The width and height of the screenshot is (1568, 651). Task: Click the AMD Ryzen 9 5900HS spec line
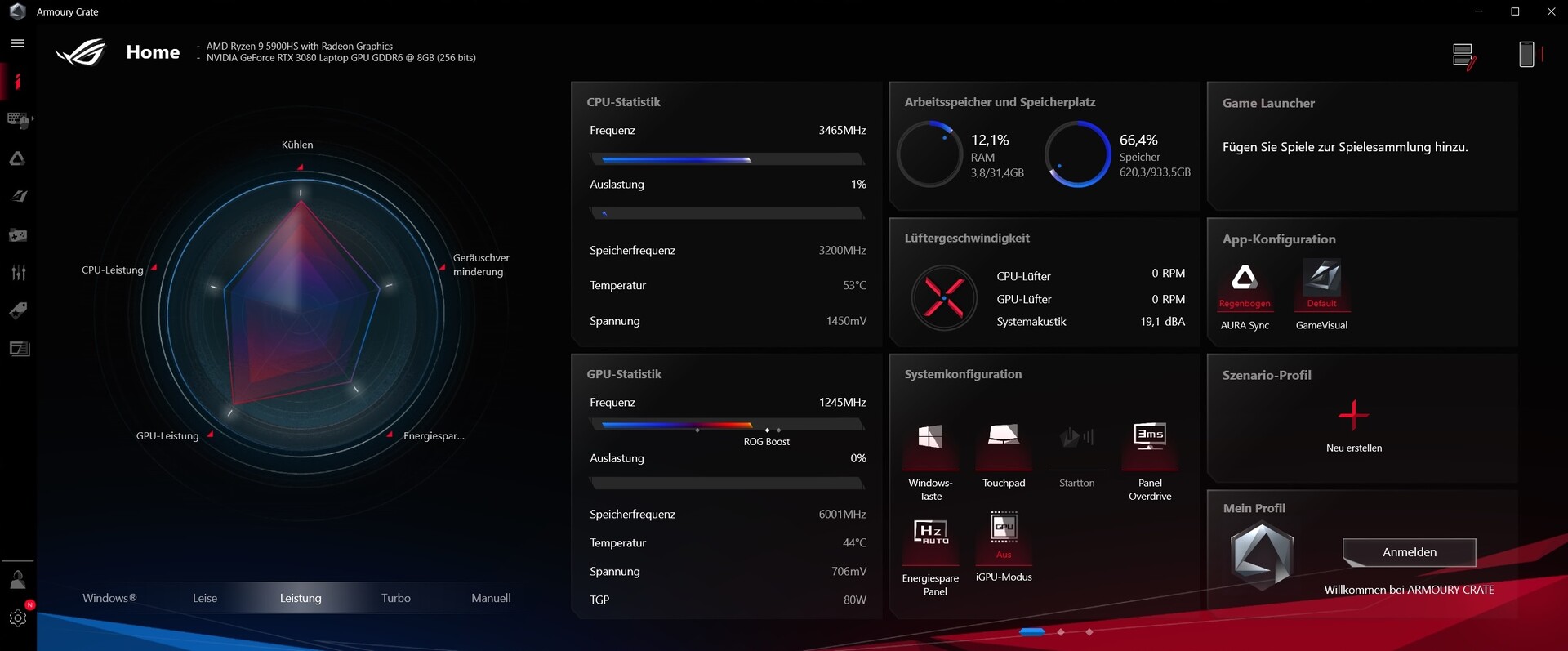tap(300, 46)
